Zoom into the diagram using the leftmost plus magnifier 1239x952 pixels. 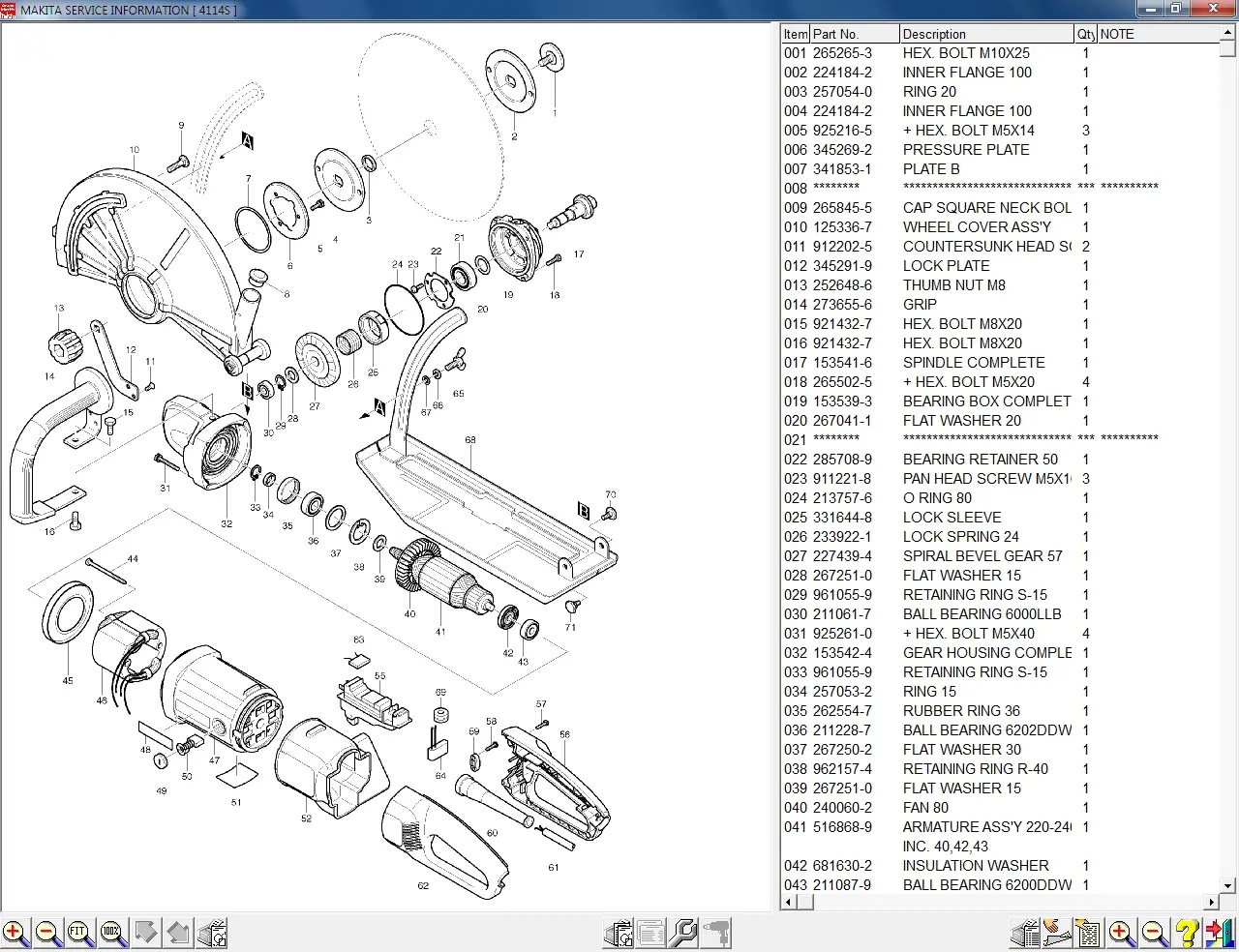click(x=15, y=934)
